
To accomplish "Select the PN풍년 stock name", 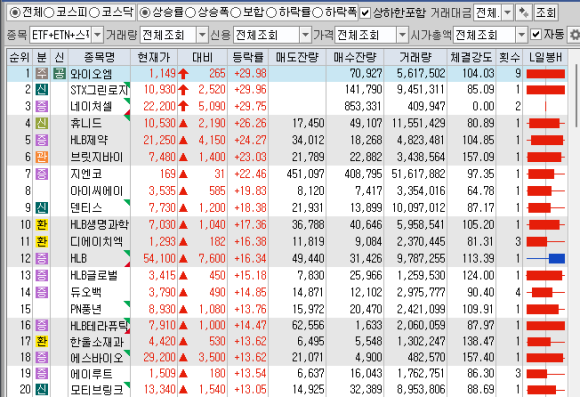I will pos(86,309).
